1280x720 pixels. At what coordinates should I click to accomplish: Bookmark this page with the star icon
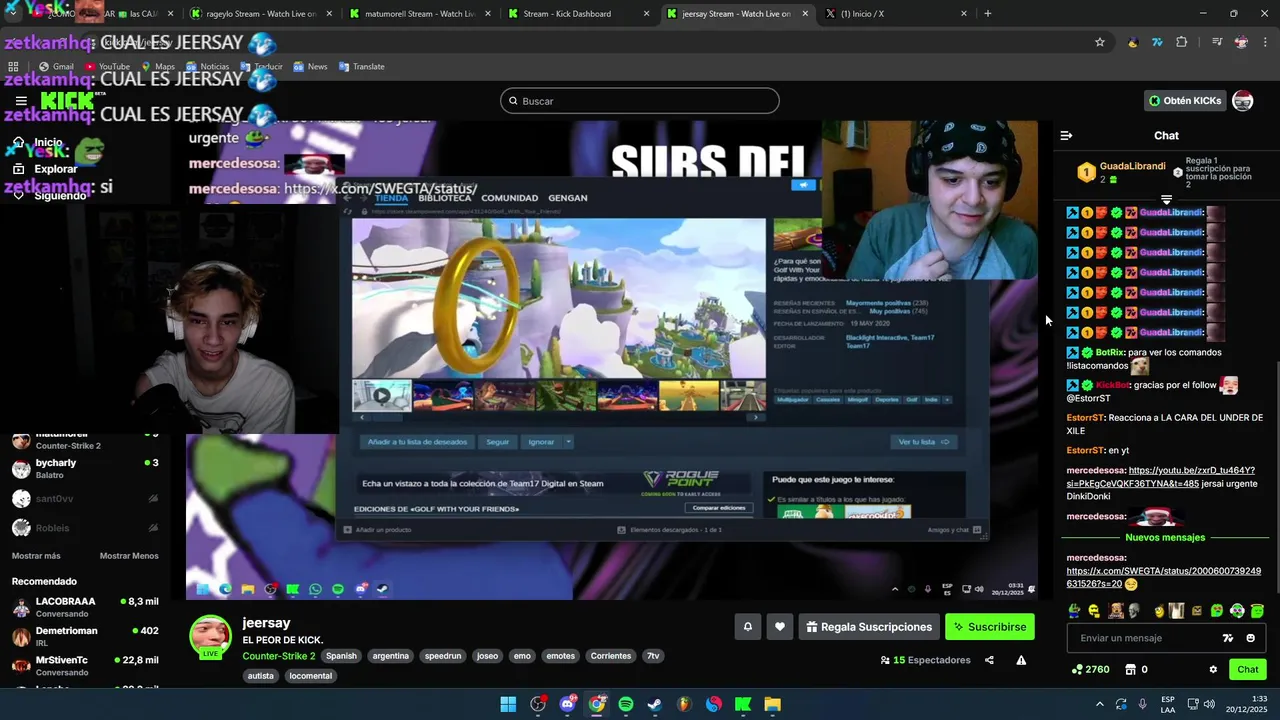(1100, 42)
